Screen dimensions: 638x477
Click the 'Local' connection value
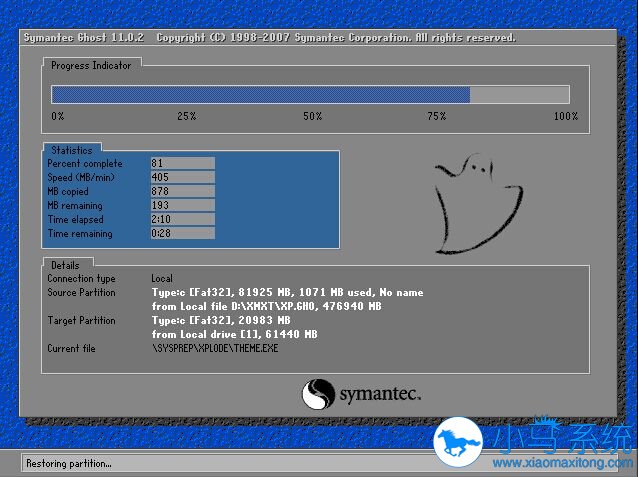click(x=162, y=278)
